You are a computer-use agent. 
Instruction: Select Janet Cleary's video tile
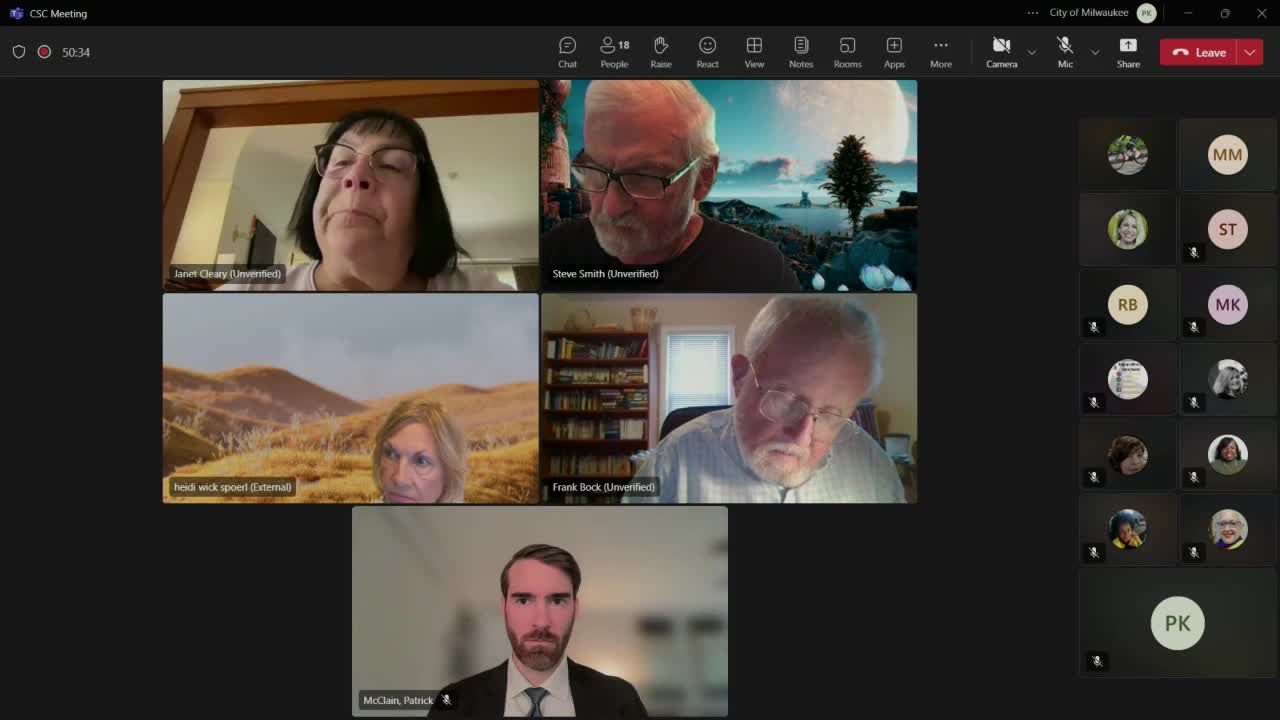tap(351, 185)
